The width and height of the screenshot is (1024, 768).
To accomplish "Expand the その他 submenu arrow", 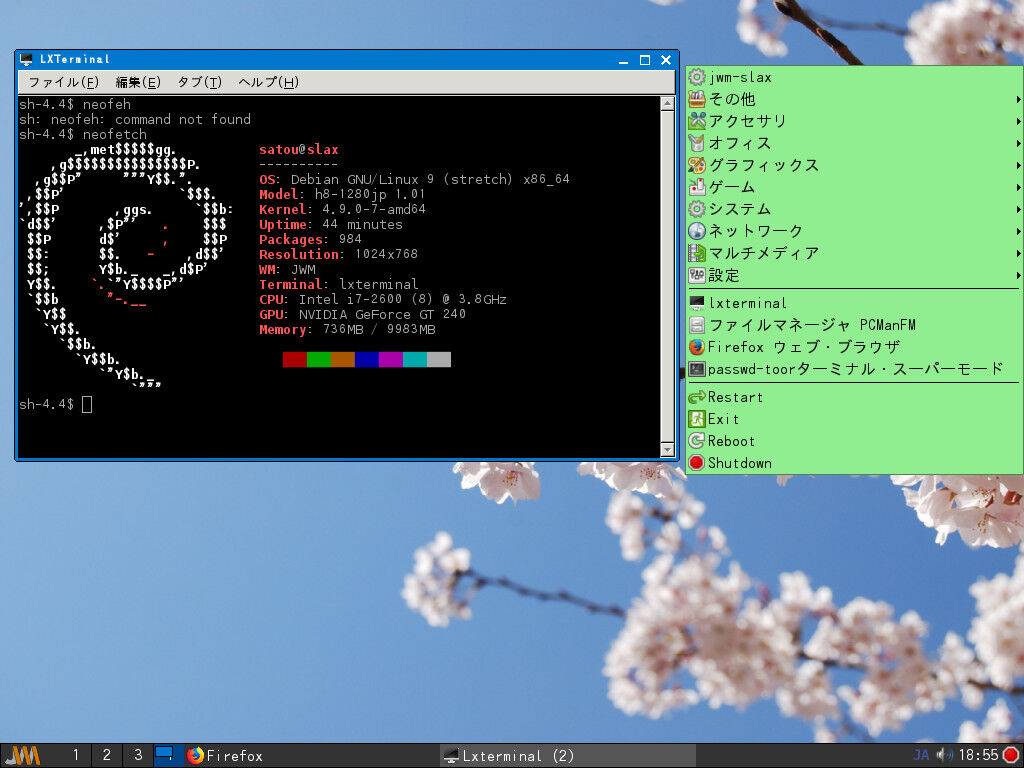I will [x=1018, y=99].
